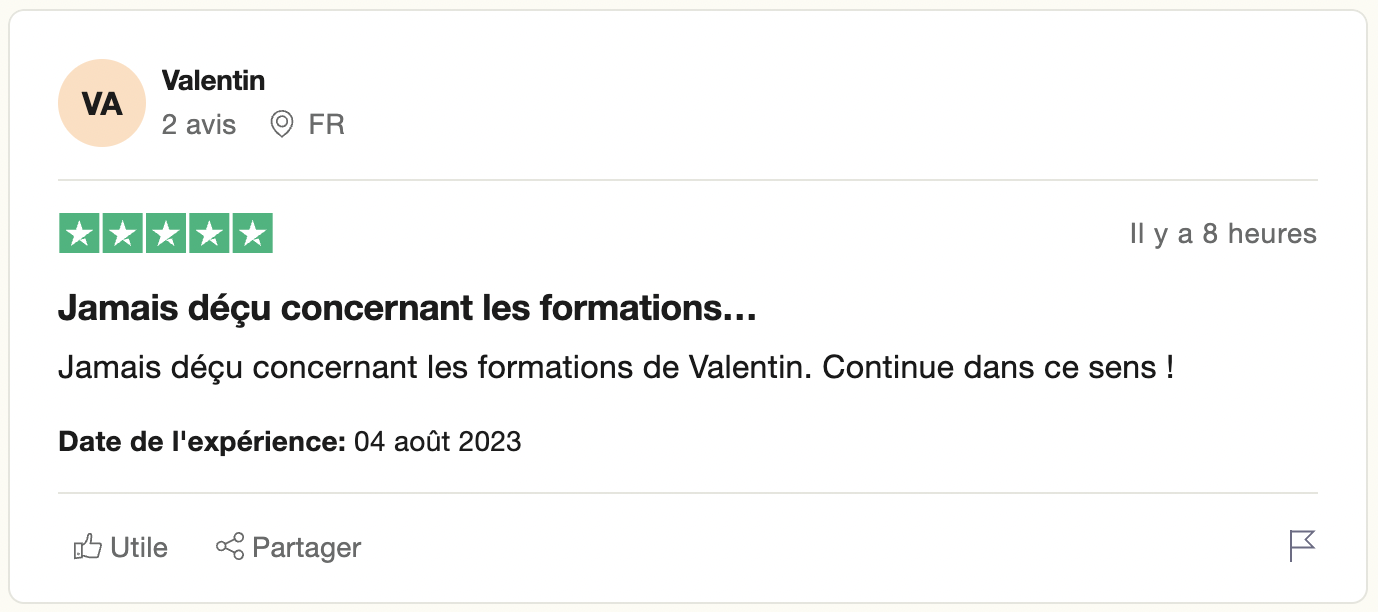
Task: Click the review body text
Action: 615,368
